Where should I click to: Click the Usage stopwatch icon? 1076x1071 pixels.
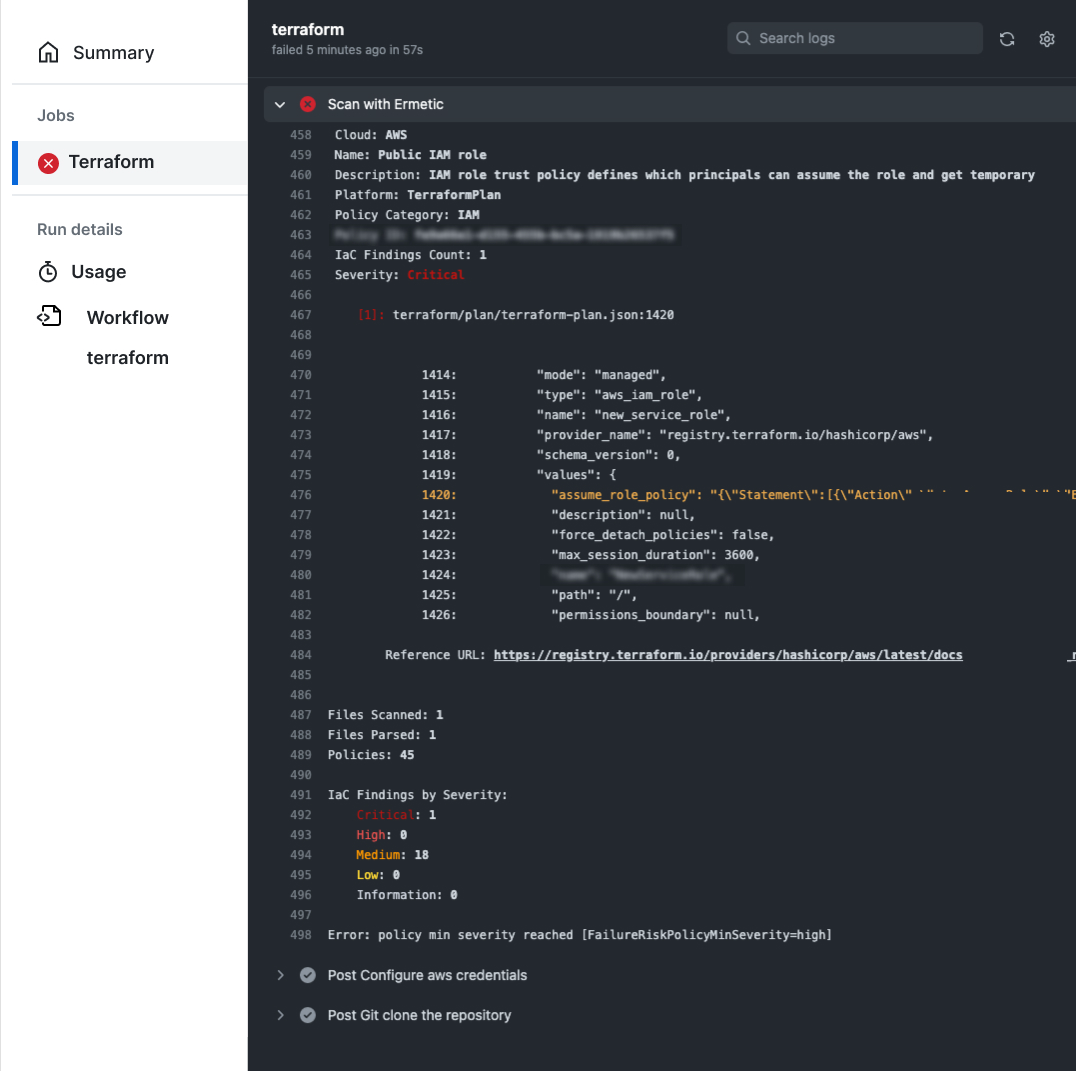click(48, 272)
